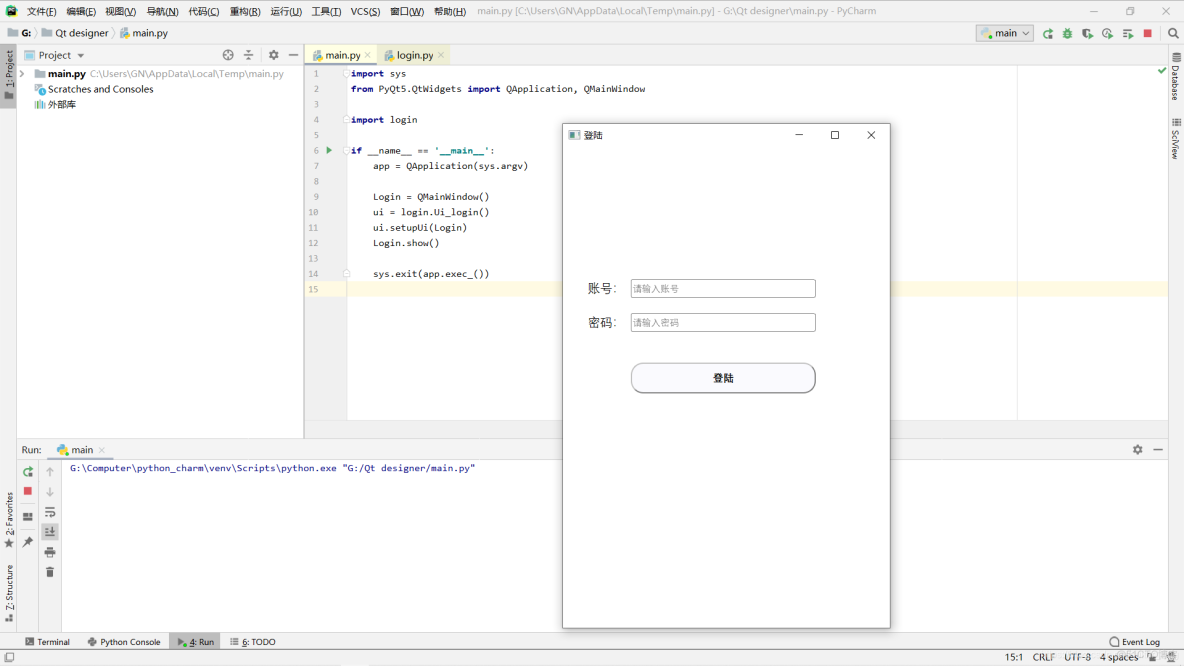
Task: Collapse all in the Project tree
Action: (x=248, y=55)
